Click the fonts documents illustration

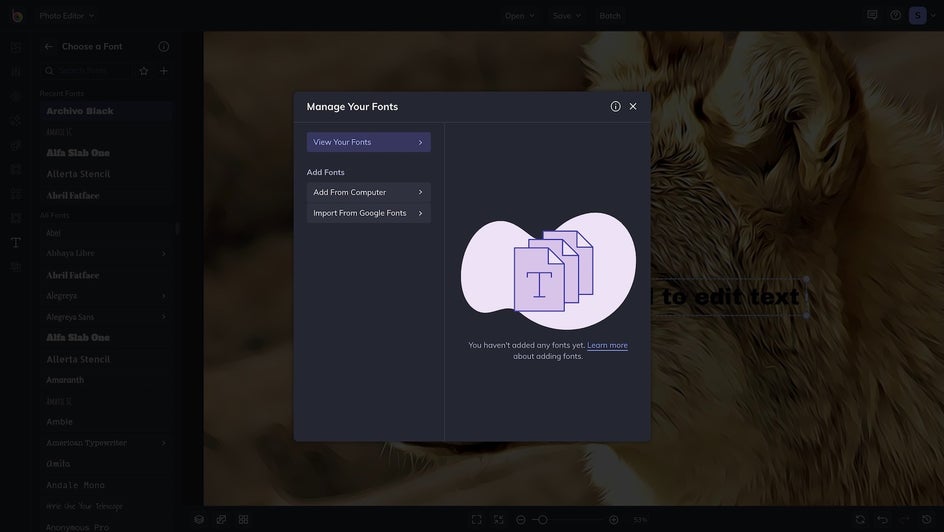click(548, 271)
